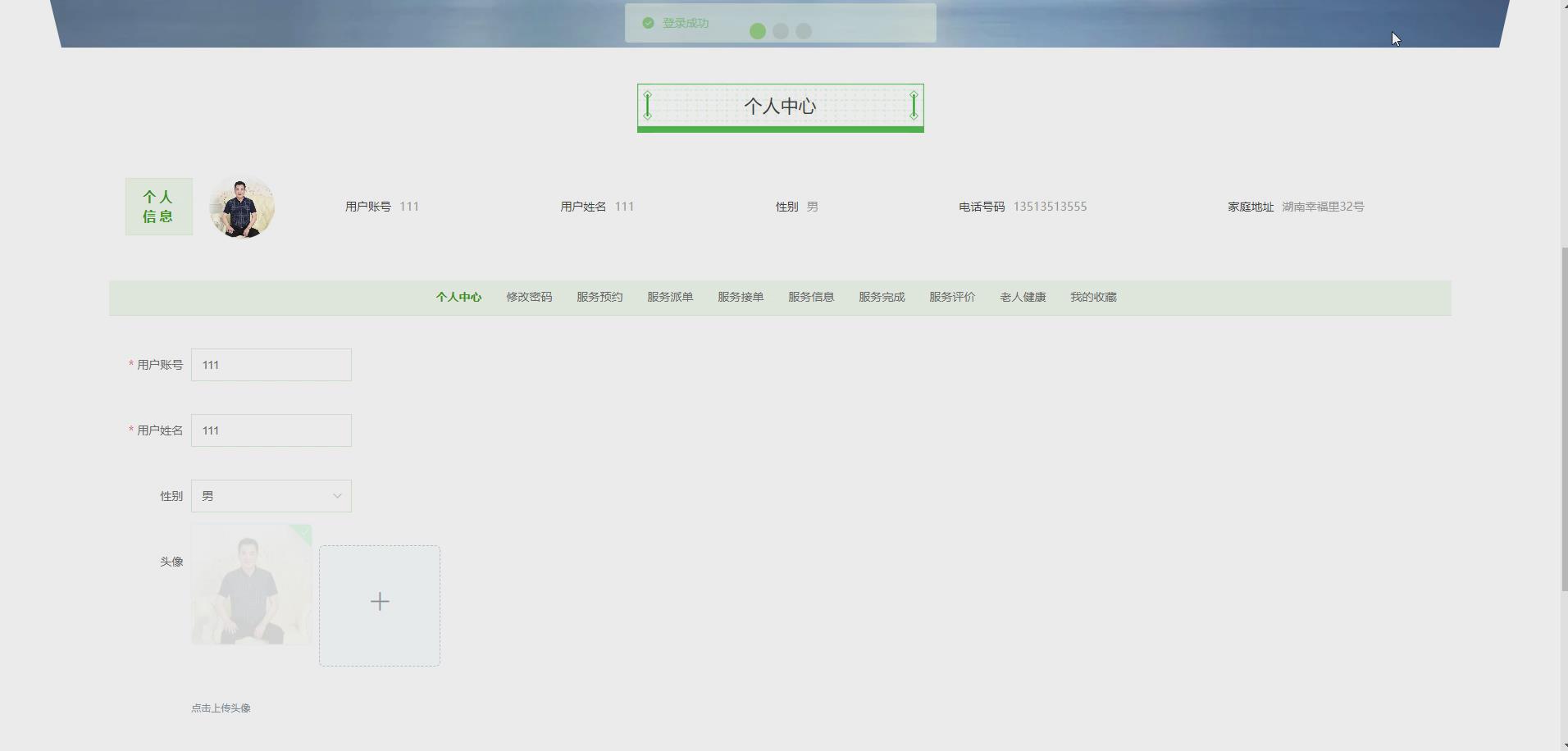
Task: Select the middle gray carousel dot
Action: pos(781,31)
